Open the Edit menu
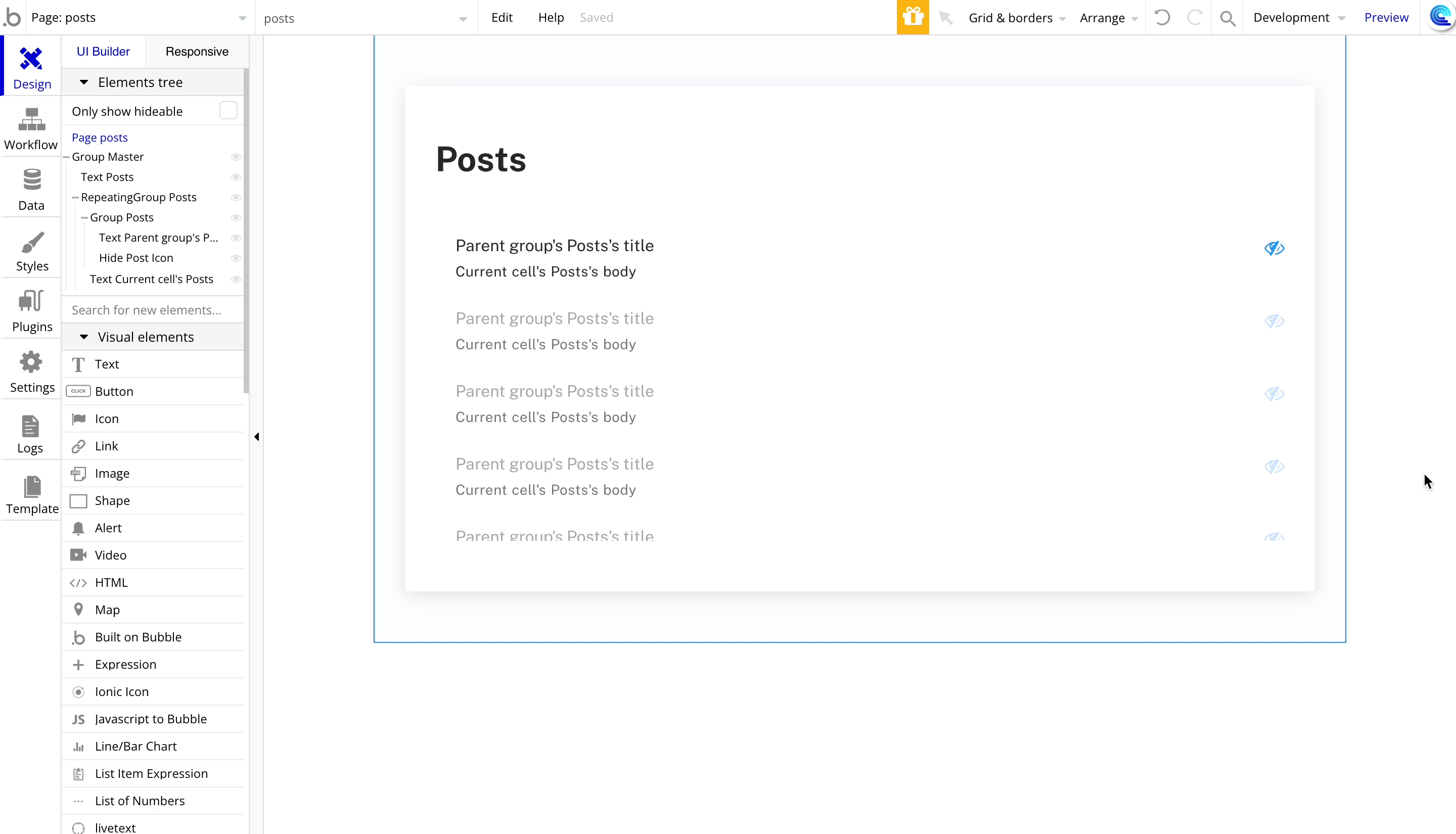This screenshot has height=834, width=1456. 501,17
